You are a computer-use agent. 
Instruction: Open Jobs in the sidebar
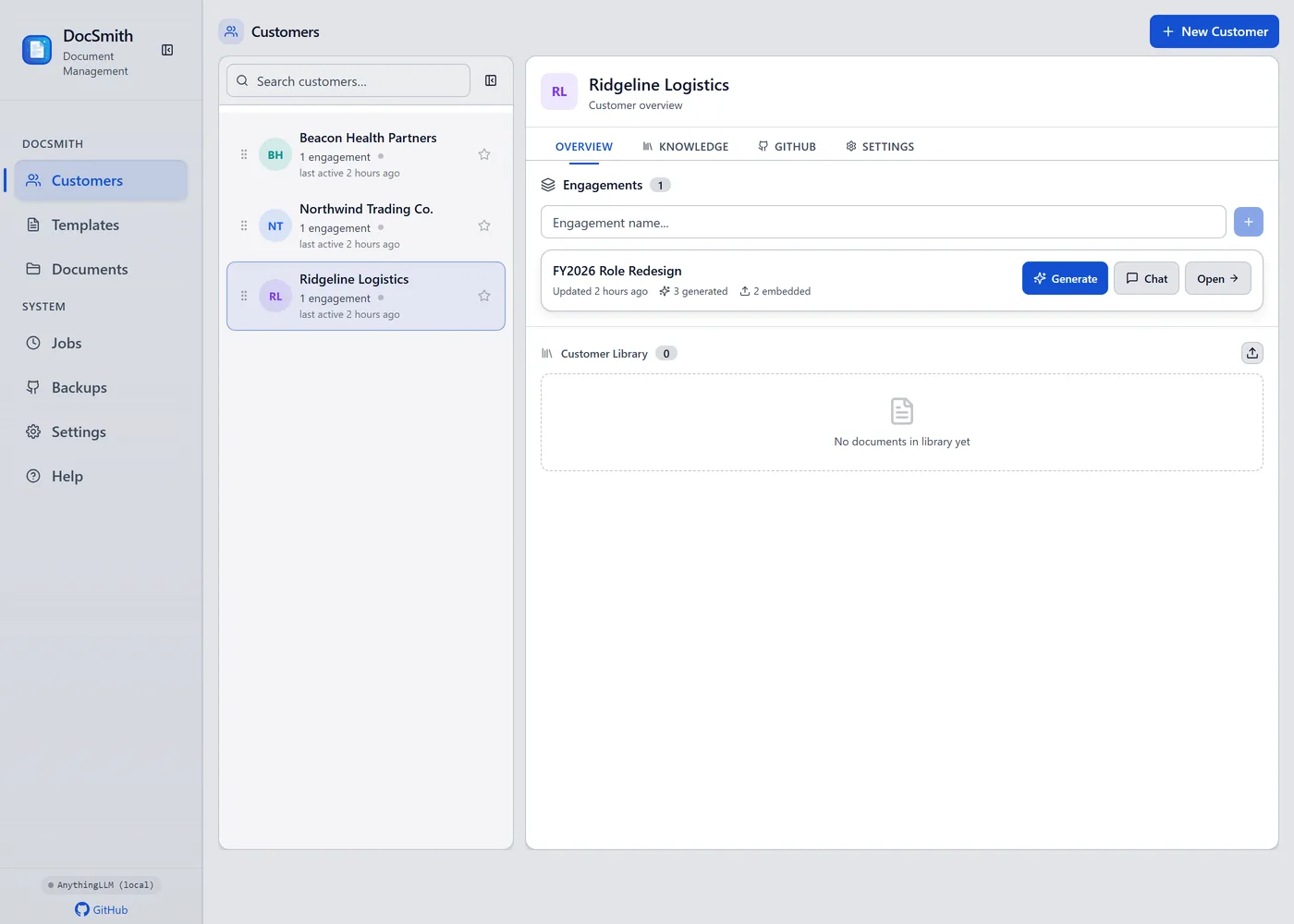(101, 343)
